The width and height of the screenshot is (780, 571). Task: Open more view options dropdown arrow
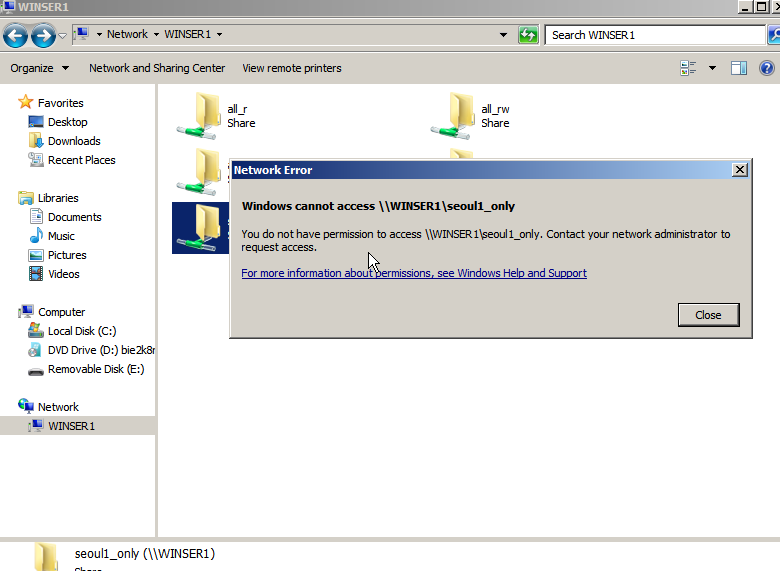pos(712,68)
